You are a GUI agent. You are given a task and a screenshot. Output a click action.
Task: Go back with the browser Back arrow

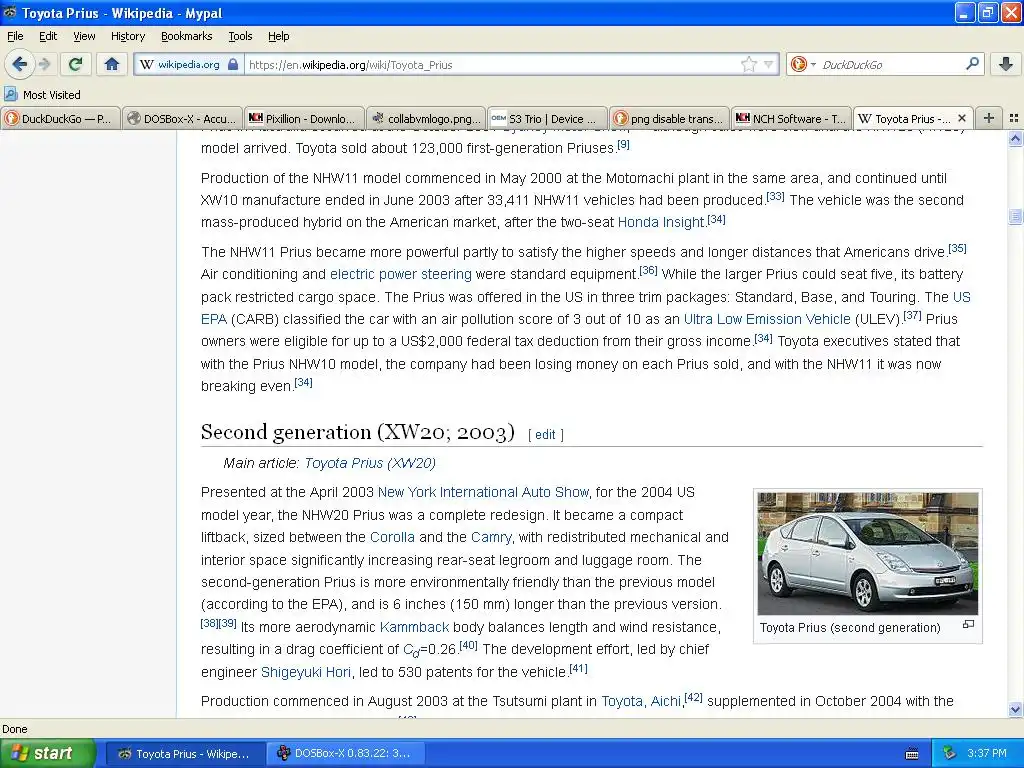[x=20, y=64]
